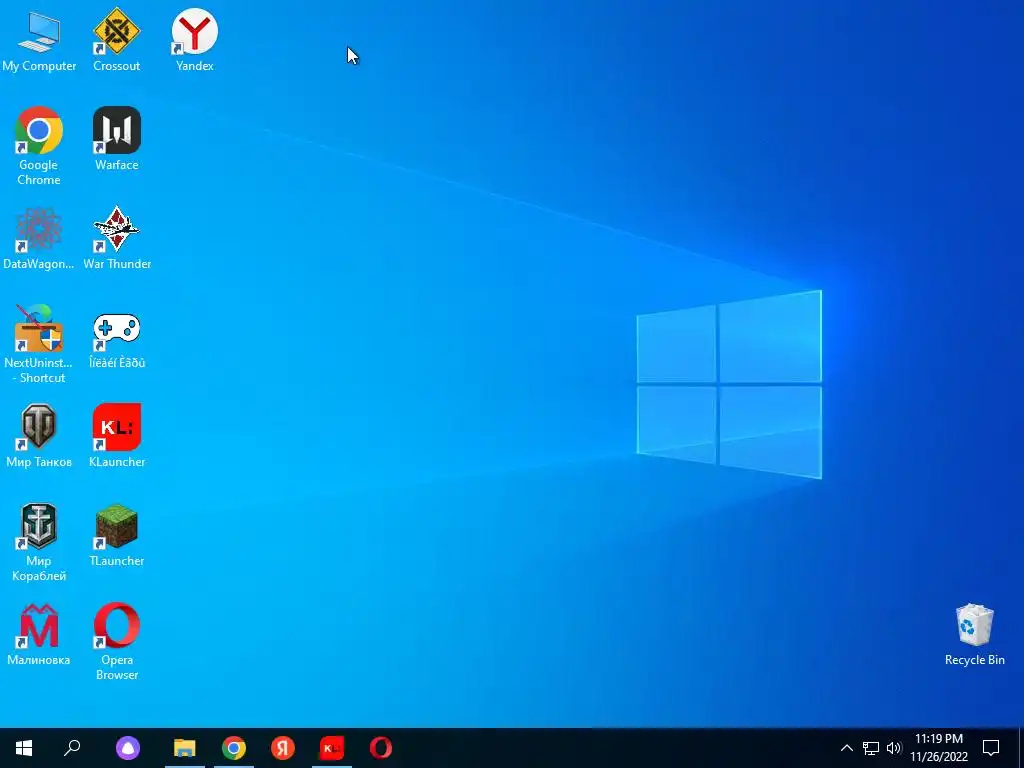Select the Yandex browser desktop shortcut
This screenshot has height=768, width=1024.
click(x=195, y=40)
